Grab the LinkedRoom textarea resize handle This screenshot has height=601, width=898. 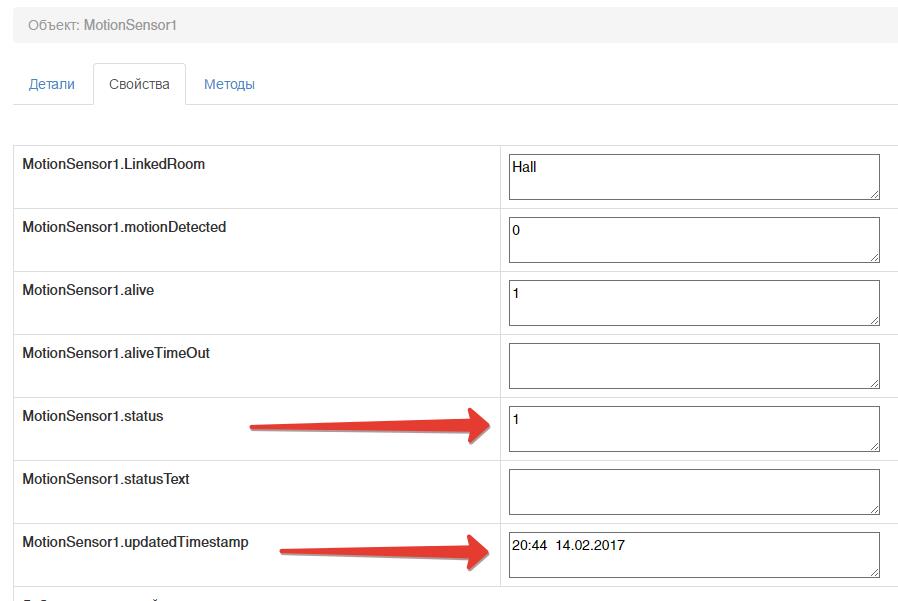pos(874,194)
